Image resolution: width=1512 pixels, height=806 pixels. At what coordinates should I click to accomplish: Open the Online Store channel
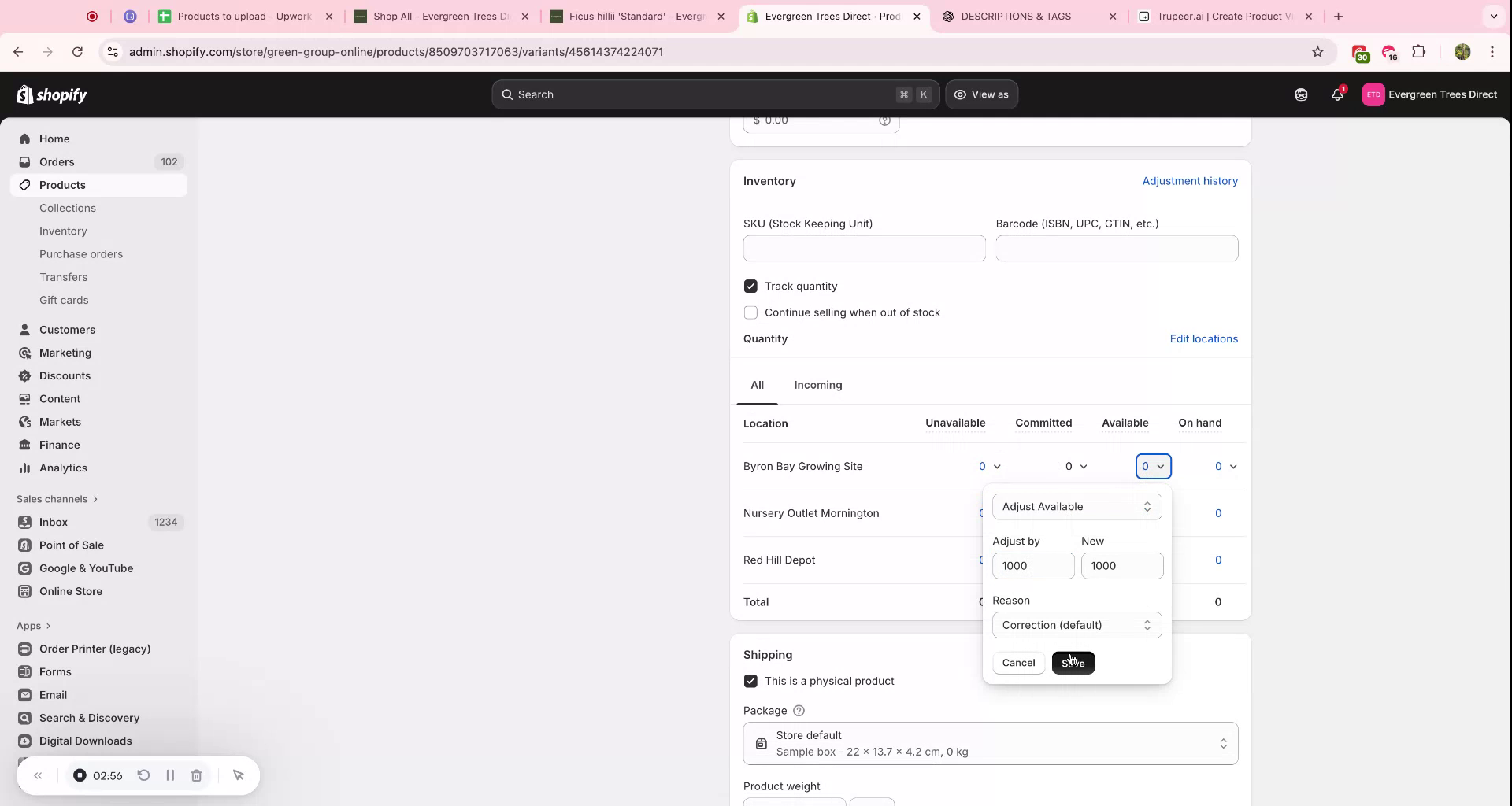tap(71, 591)
